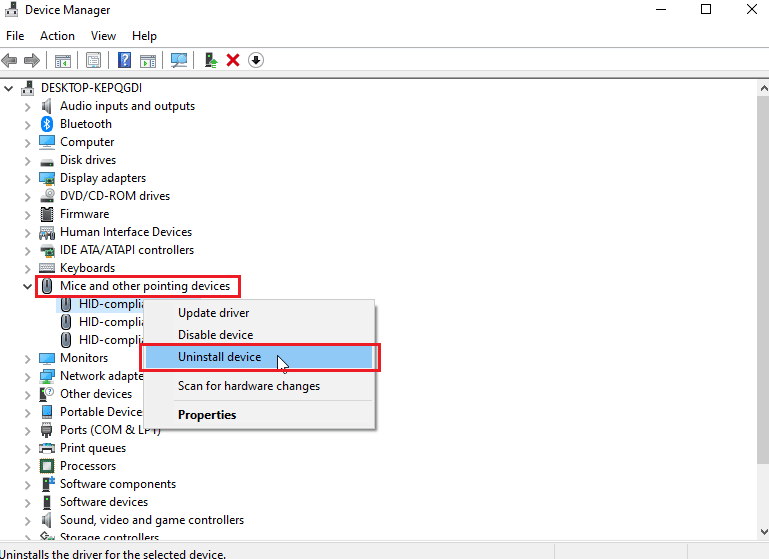Select the Other devices label
The image size is (769, 559).
tap(96, 394)
